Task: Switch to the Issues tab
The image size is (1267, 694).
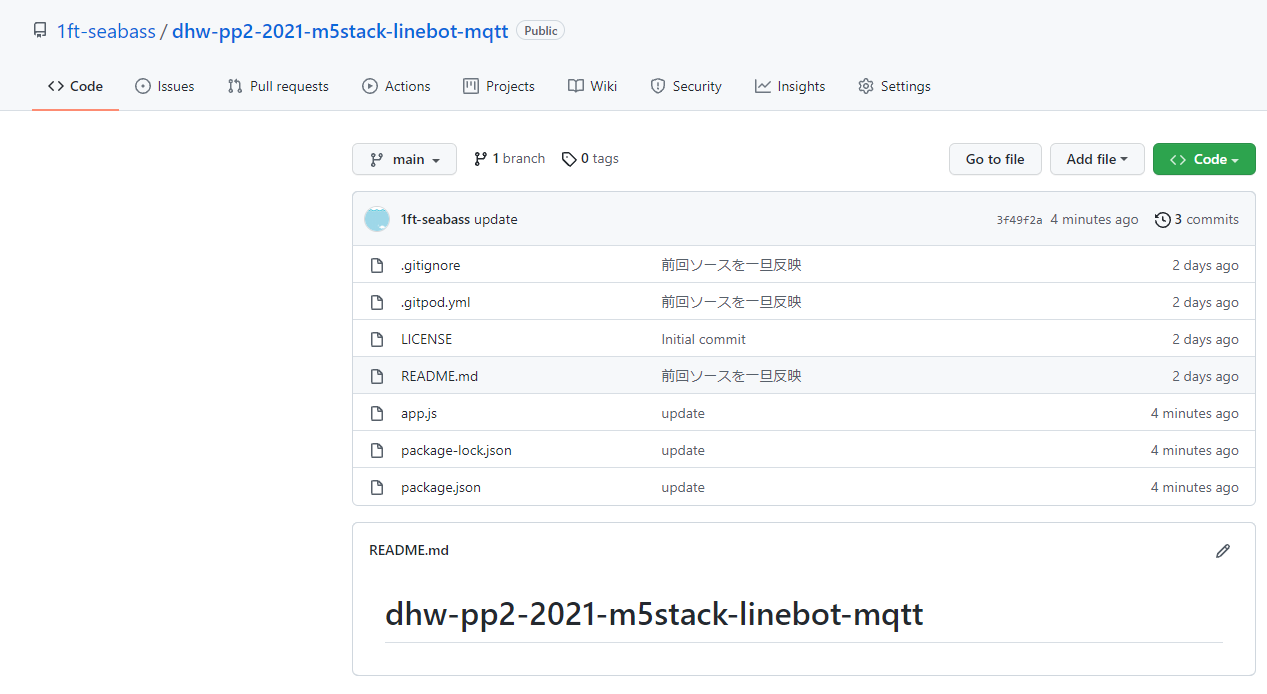Action: (165, 86)
